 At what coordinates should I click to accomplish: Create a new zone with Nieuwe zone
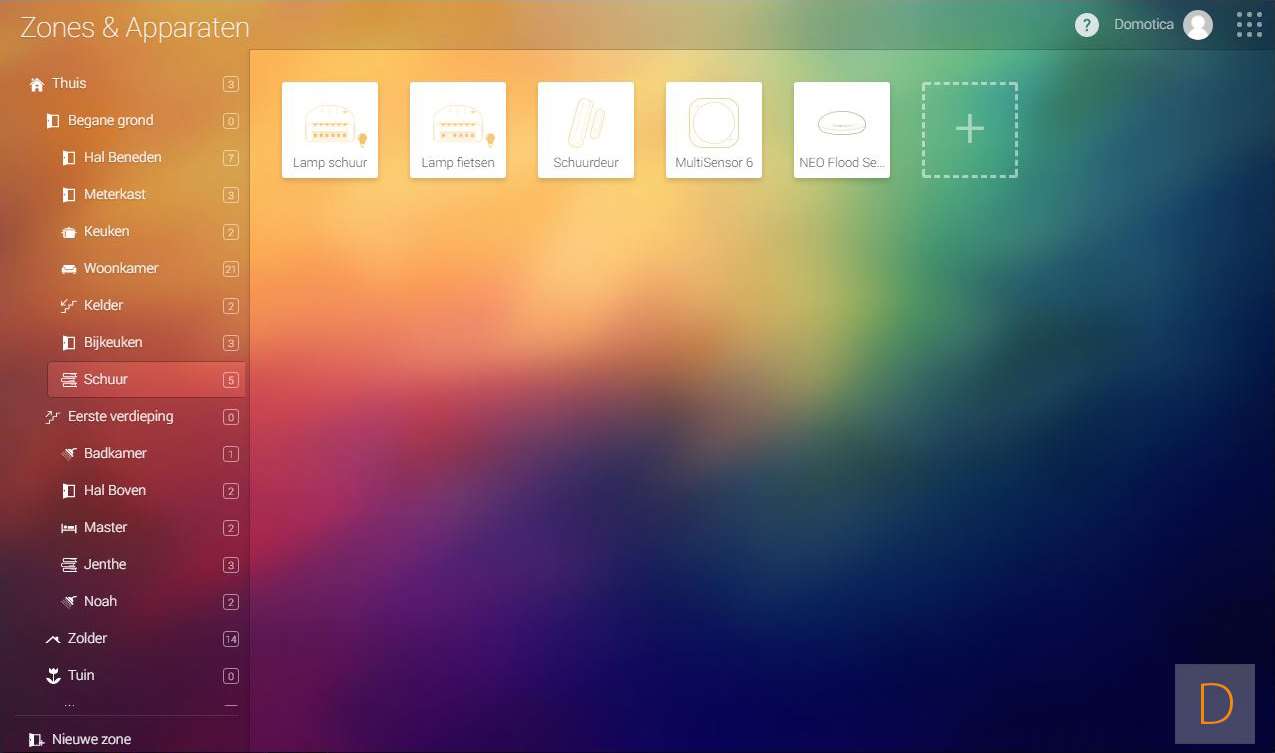[91, 739]
